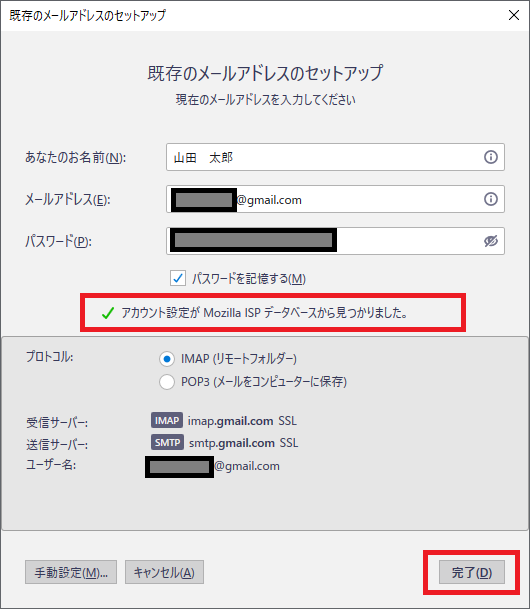
Task: Click the SMTP badge beside outgoing server
Action: 167,442
